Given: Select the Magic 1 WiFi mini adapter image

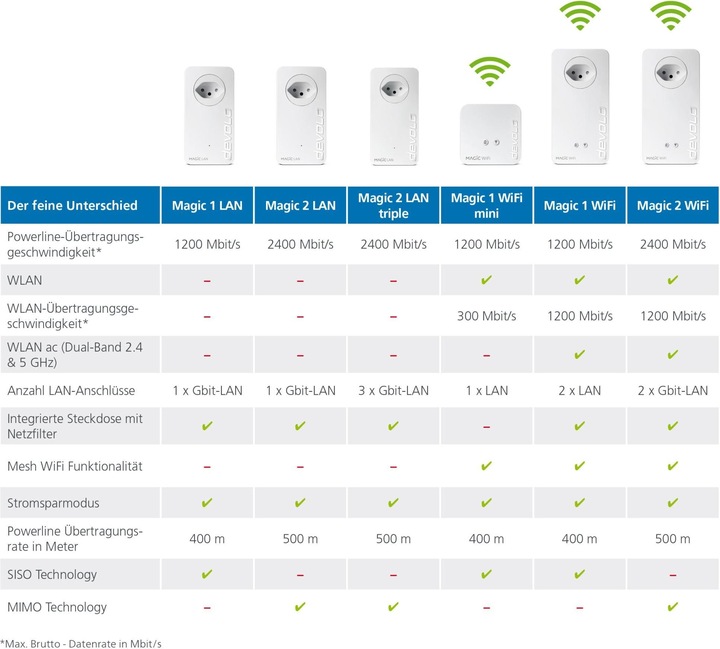Looking at the screenshot, I should (x=490, y=134).
